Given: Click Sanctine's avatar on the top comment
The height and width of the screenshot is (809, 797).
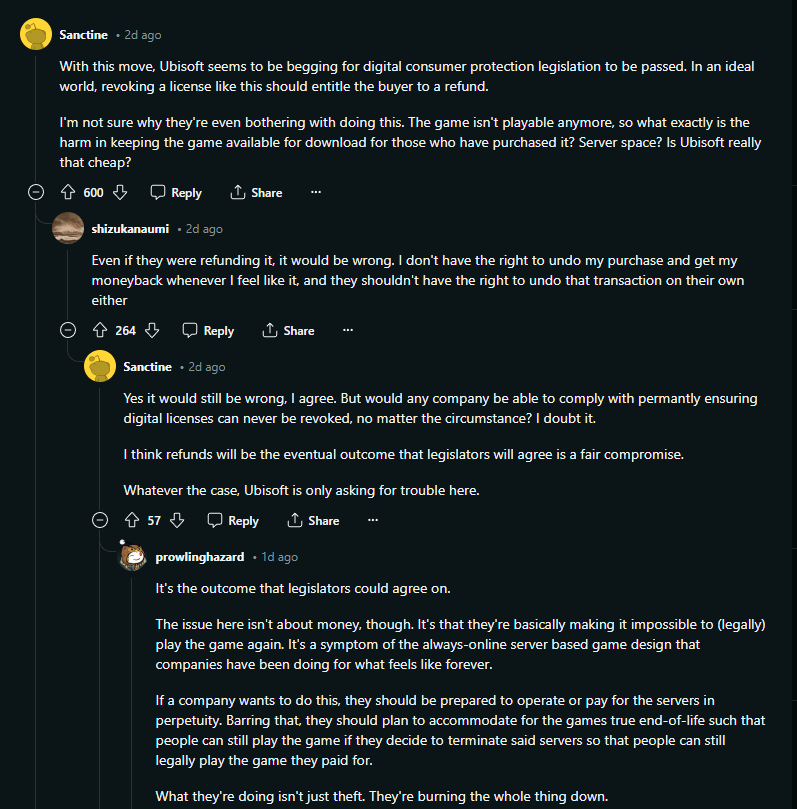Looking at the screenshot, I should coord(36,35).
